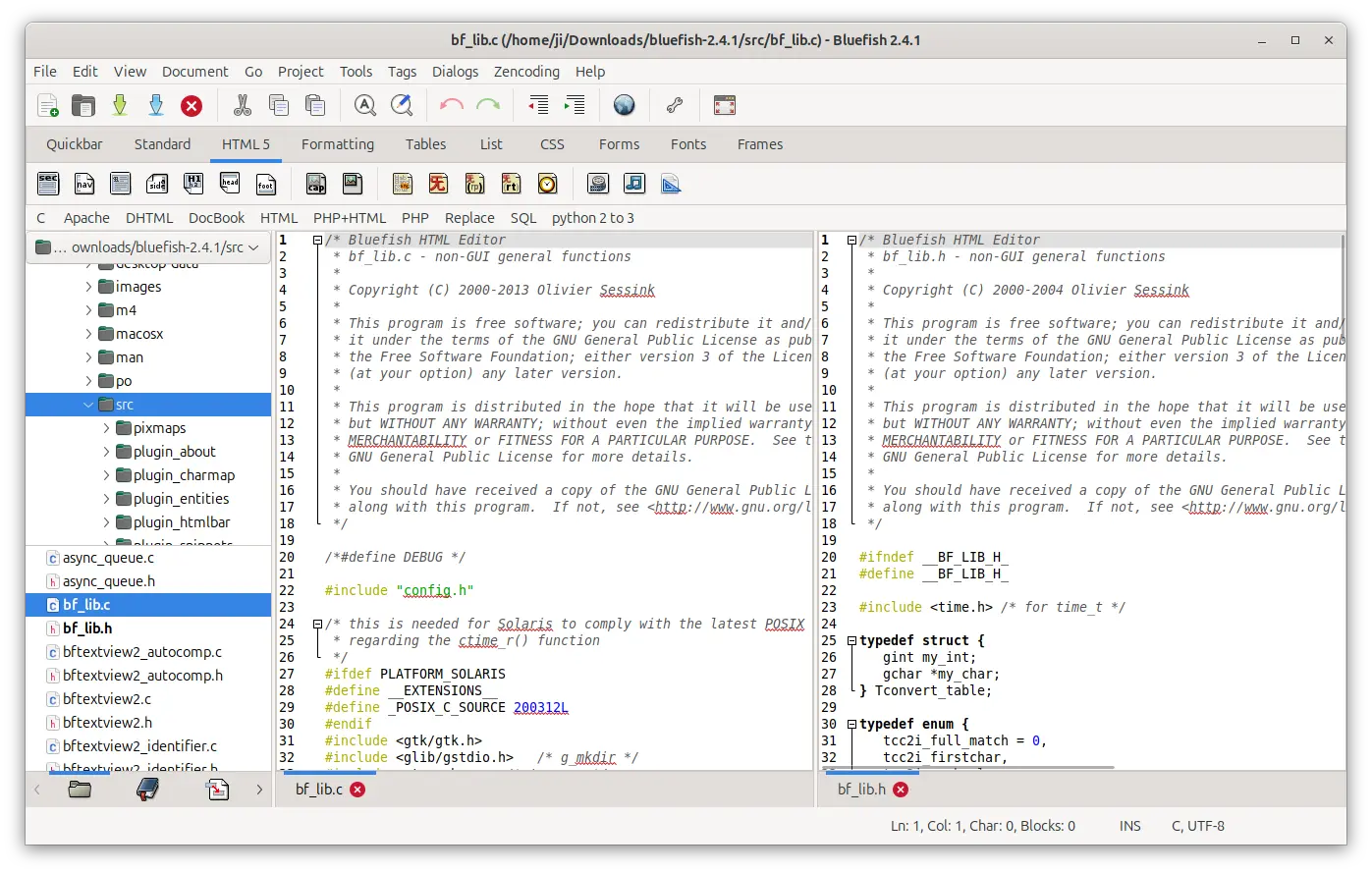Open the bookmarks panel book icon
The width and height of the screenshot is (1372, 873).
point(148,789)
